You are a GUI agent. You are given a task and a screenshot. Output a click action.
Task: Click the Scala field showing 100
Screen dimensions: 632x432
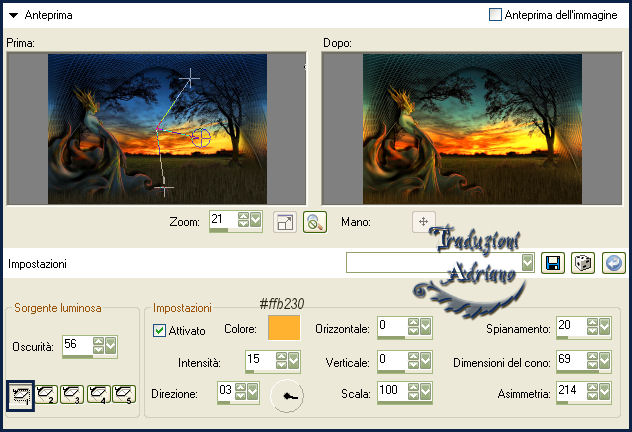click(x=393, y=391)
